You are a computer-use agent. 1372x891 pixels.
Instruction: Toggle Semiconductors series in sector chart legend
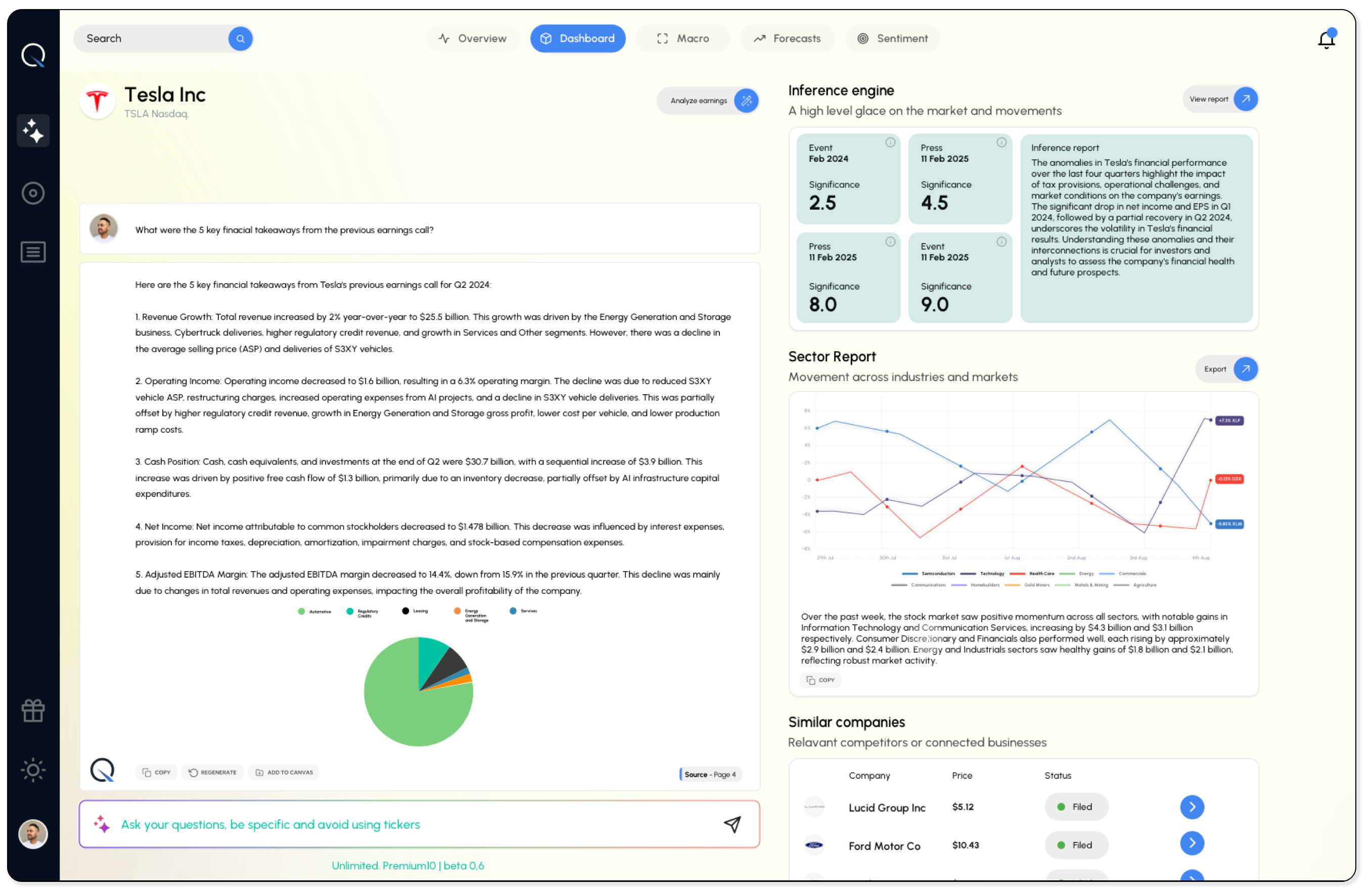click(929, 574)
